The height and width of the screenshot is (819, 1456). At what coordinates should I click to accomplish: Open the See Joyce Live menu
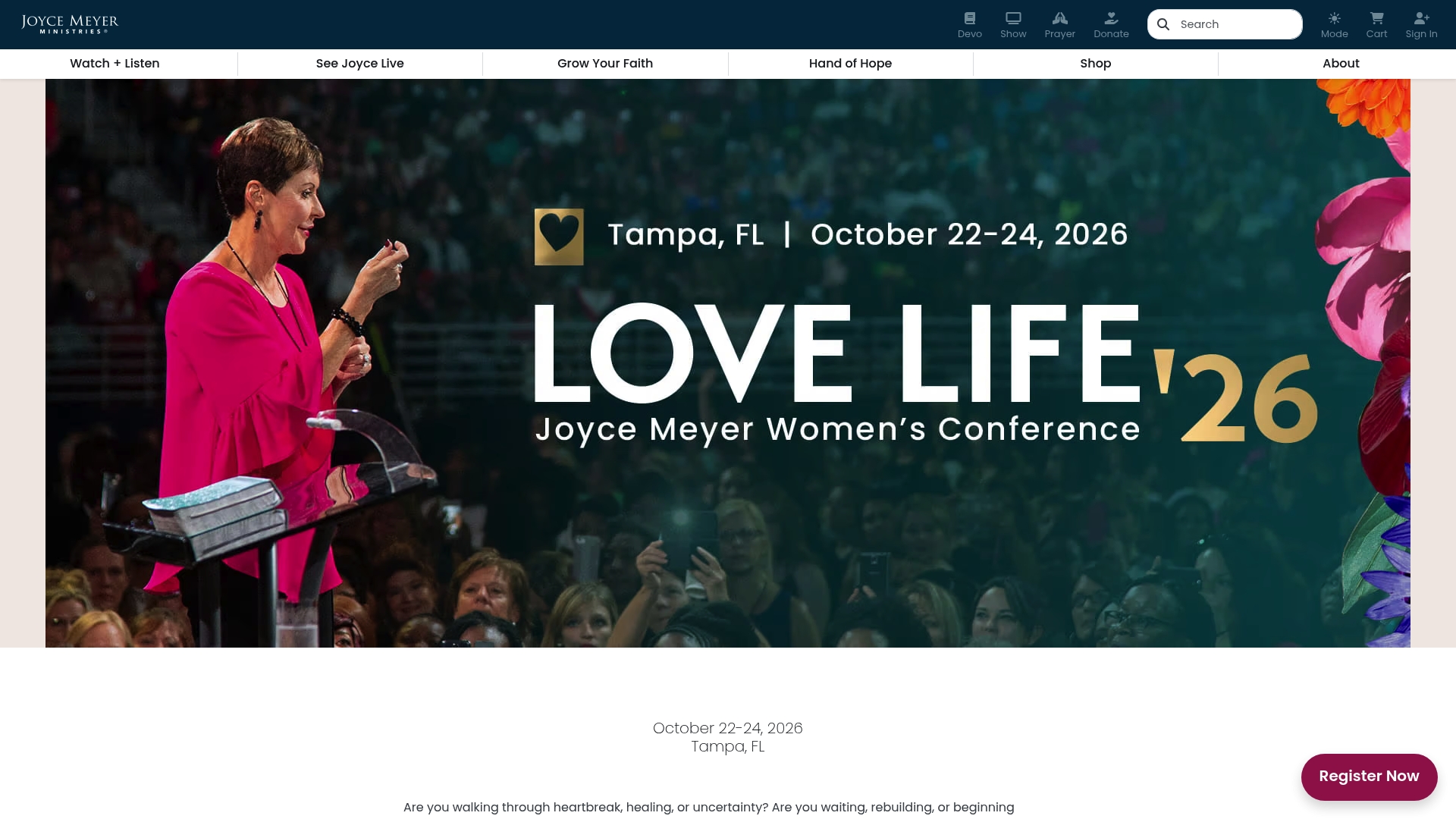(x=360, y=64)
